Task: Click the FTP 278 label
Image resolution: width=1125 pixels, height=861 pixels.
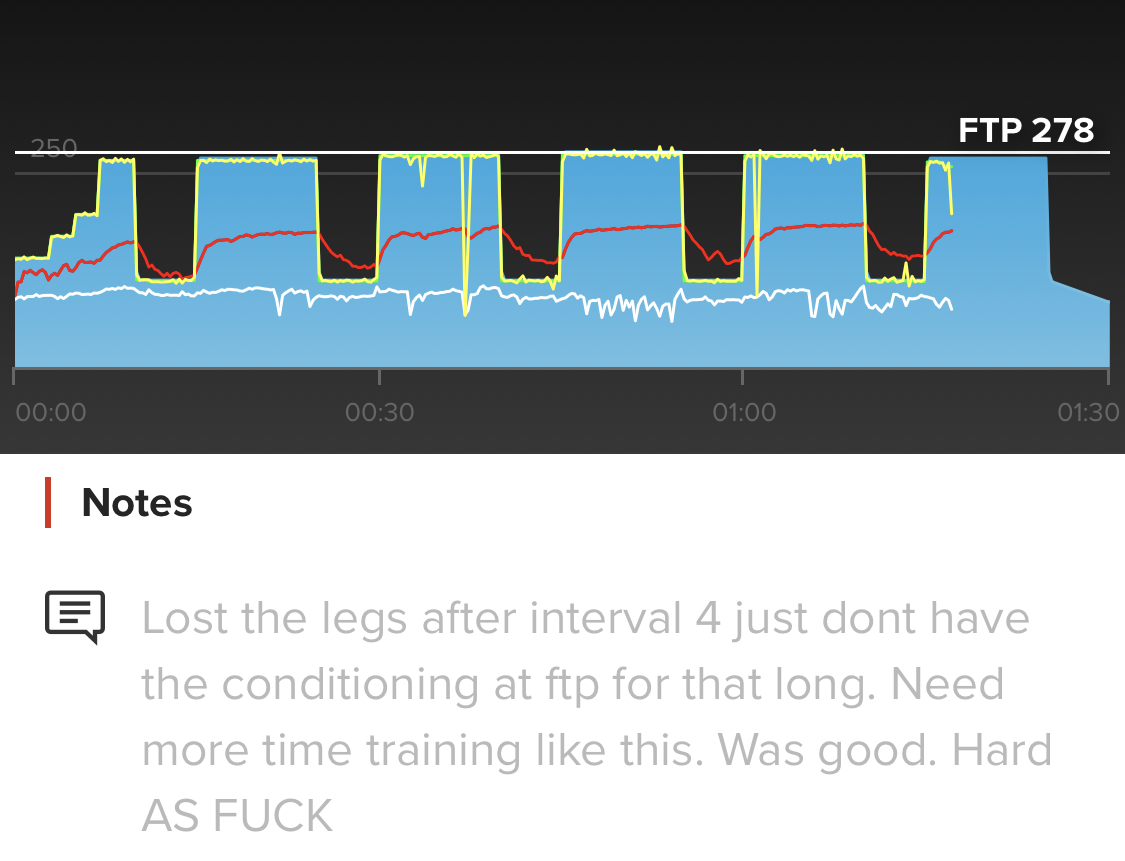Action: click(x=1026, y=130)
